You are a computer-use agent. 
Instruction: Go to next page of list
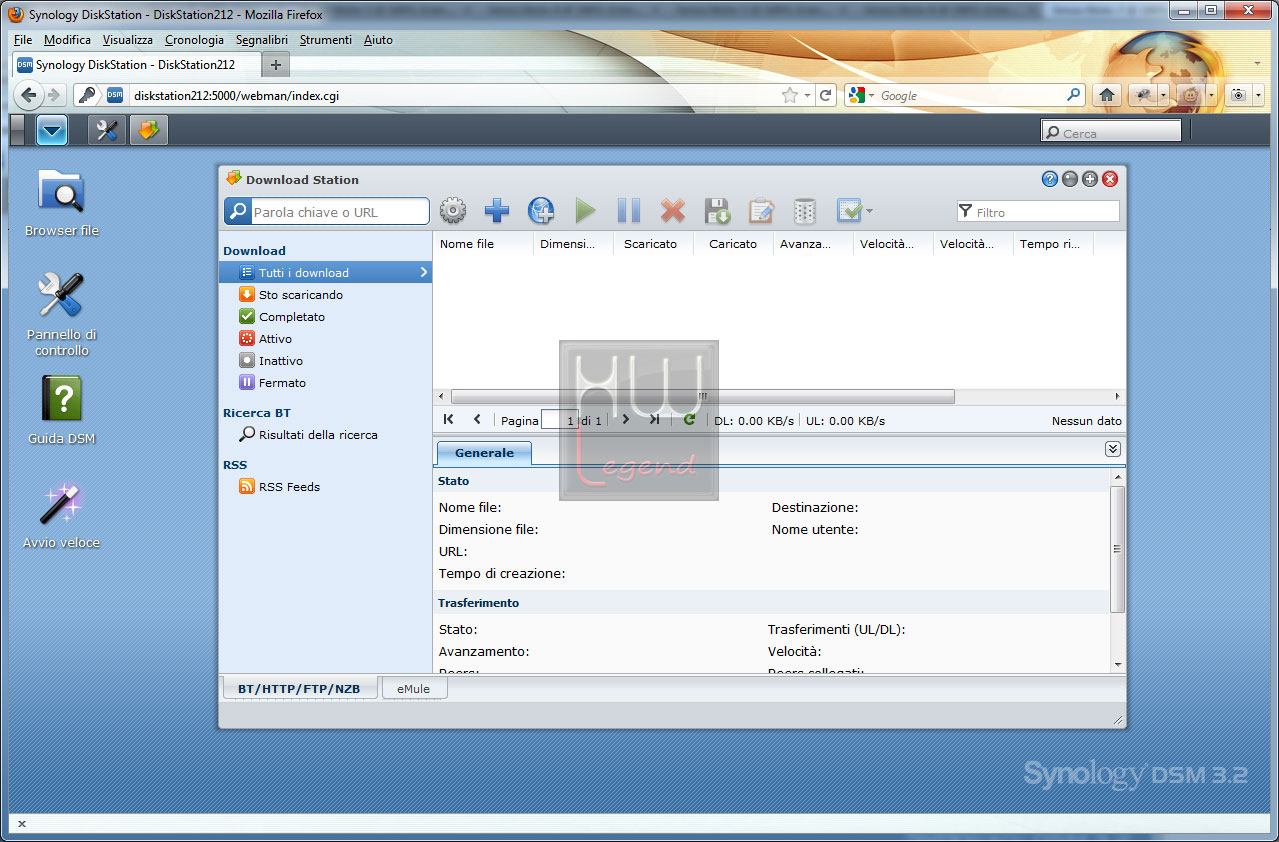pyautogui.click(x=626, y=420)
